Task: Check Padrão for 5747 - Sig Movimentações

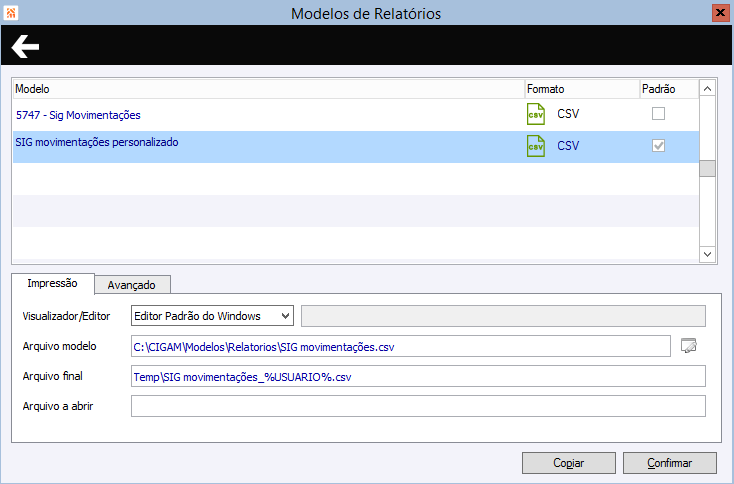Action: [658, 114]
